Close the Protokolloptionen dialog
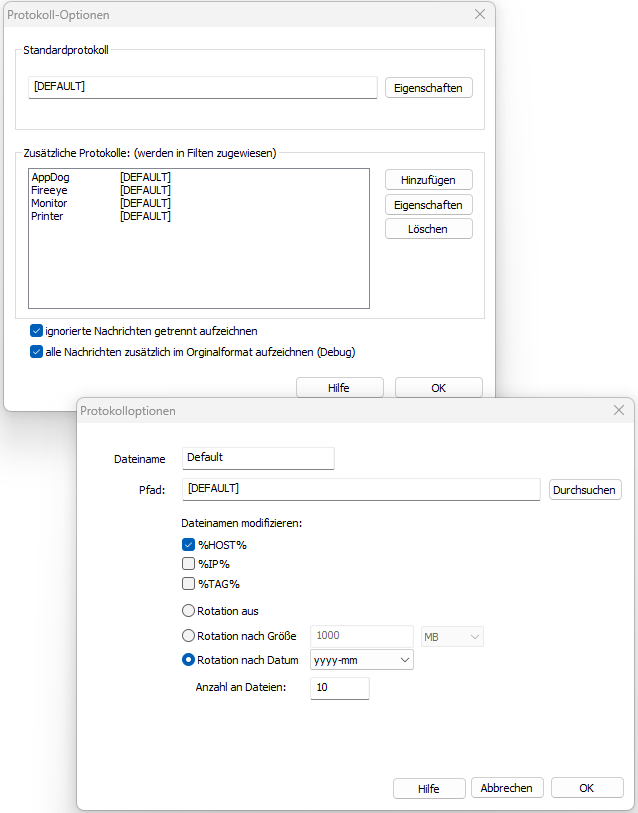Image resolution: width=638 pixels, height=813 pixels. point(619,410)
